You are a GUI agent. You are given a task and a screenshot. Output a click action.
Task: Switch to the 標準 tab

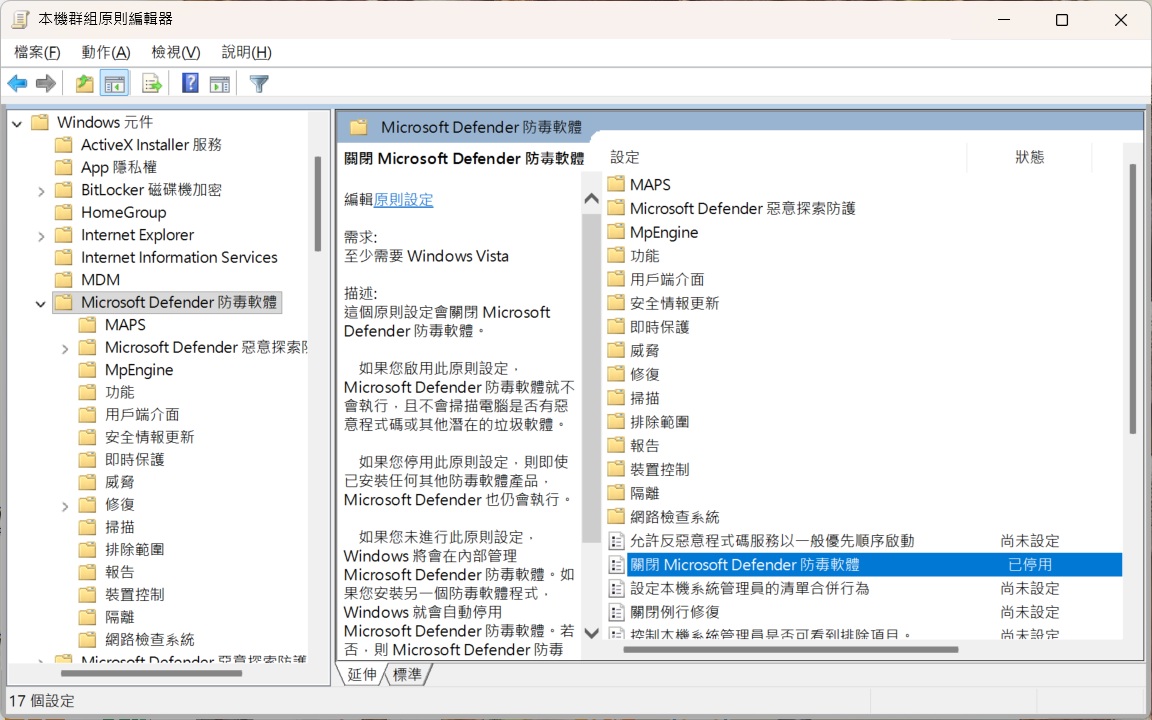(x=408, y=674)
